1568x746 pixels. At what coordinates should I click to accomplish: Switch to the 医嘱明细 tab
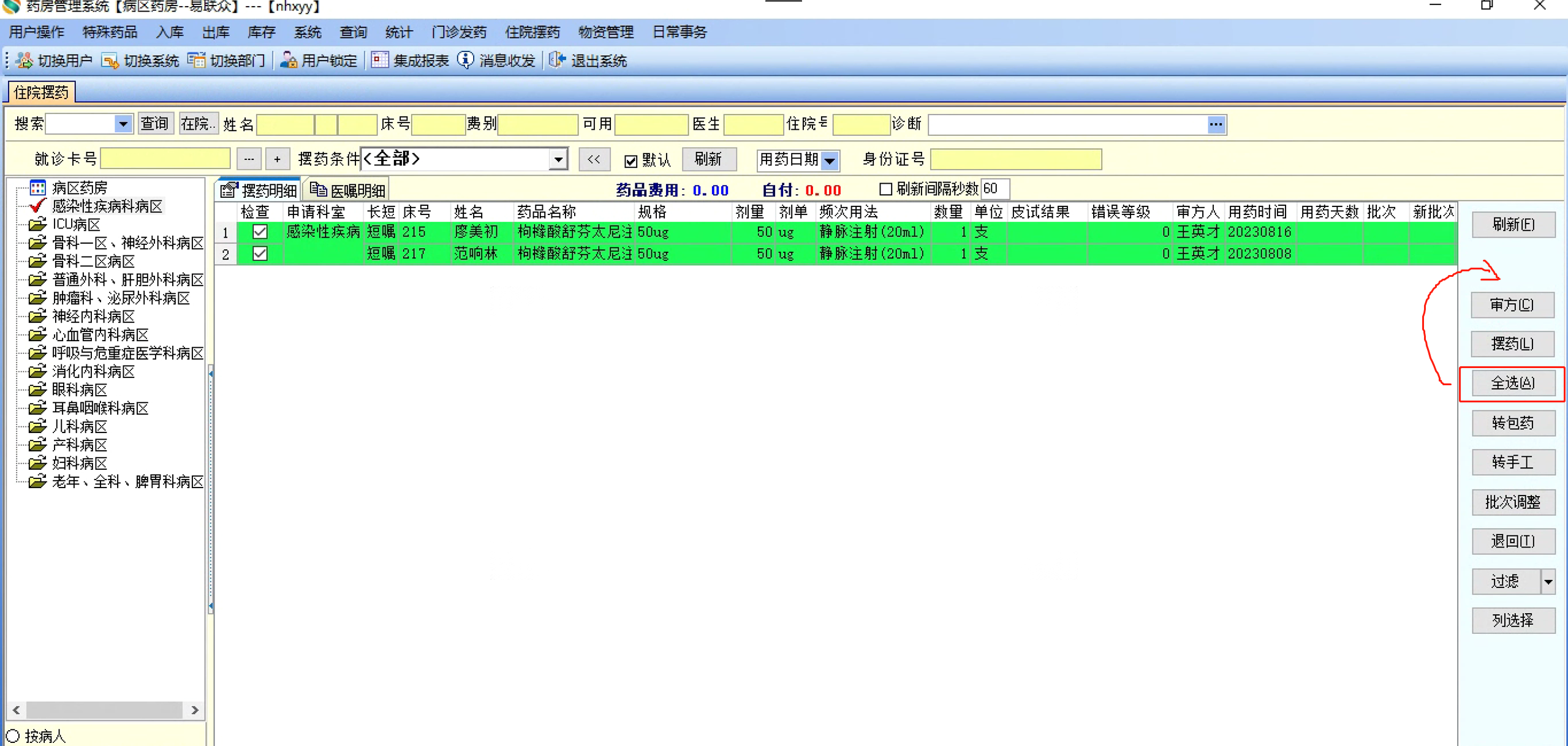click(348, 190)
